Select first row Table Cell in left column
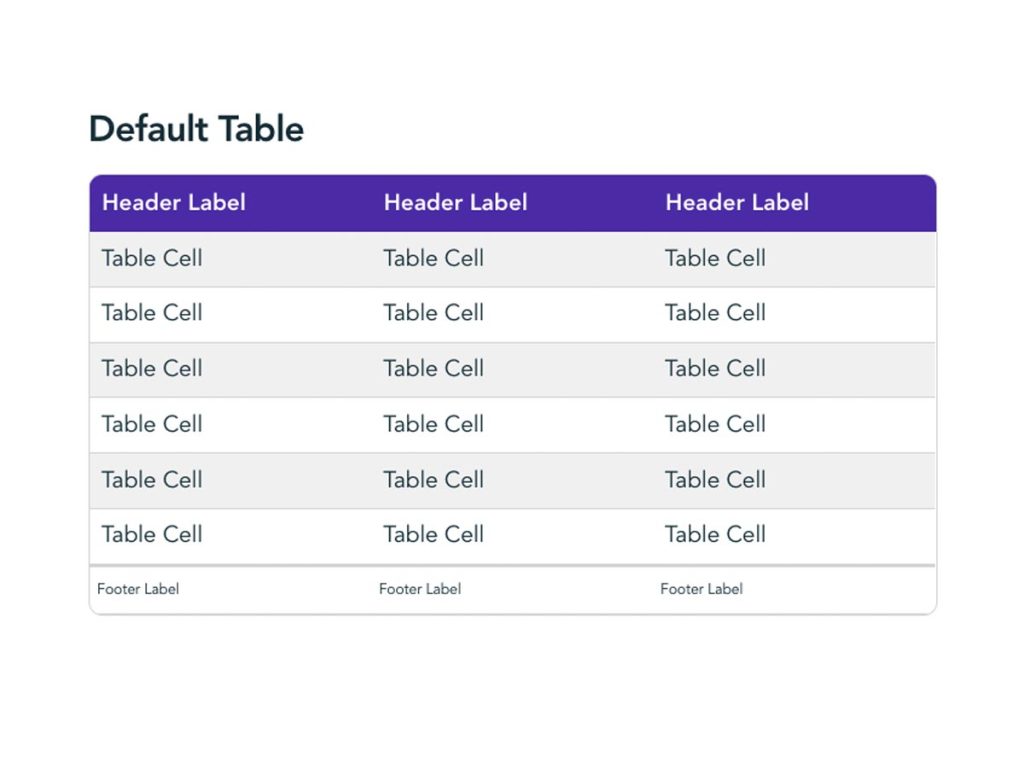The height and width of the screenshot is (768, 1024). click(x=152, y=258)
